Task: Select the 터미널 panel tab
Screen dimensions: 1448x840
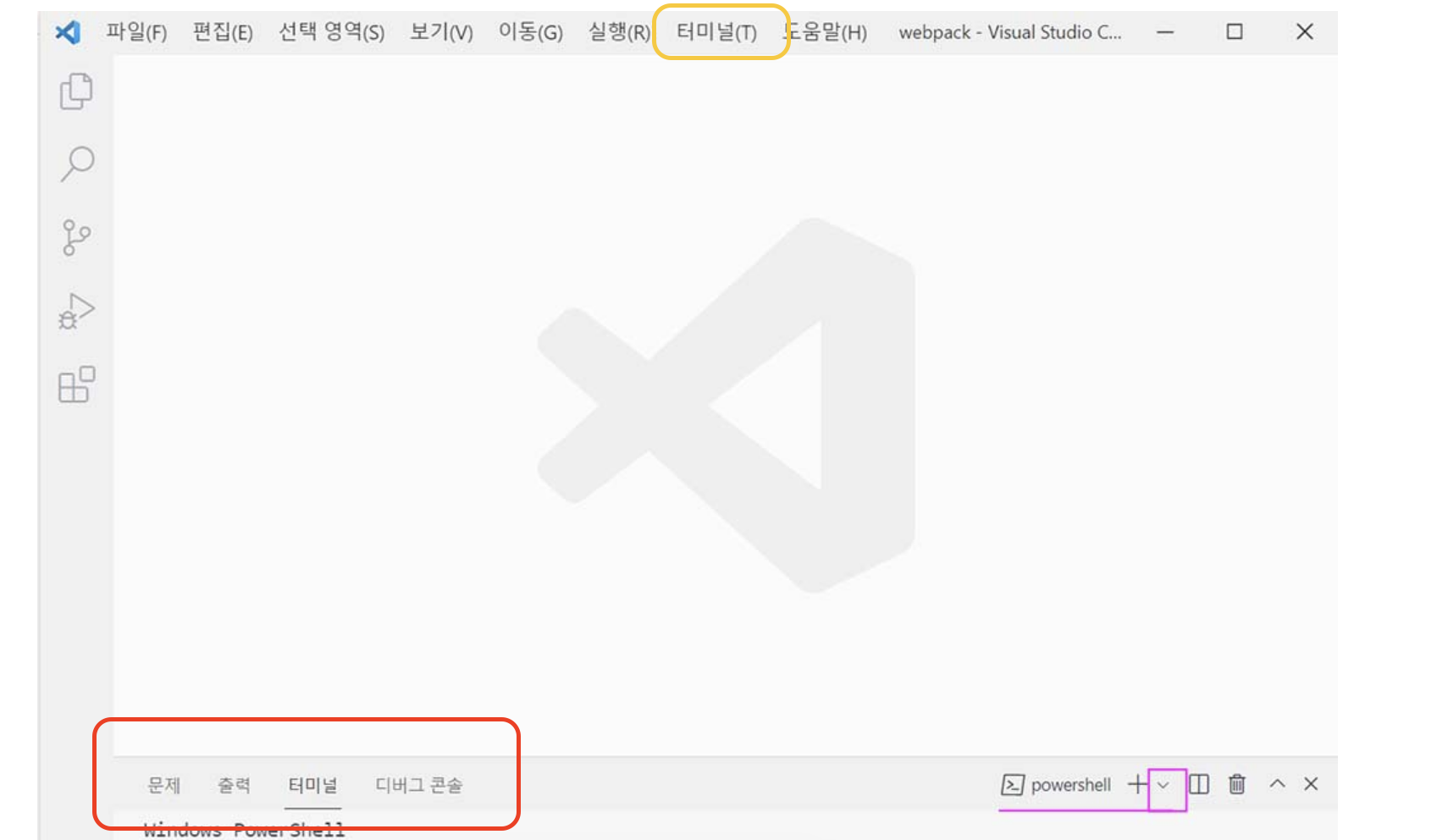Action: tap(312, 785)
